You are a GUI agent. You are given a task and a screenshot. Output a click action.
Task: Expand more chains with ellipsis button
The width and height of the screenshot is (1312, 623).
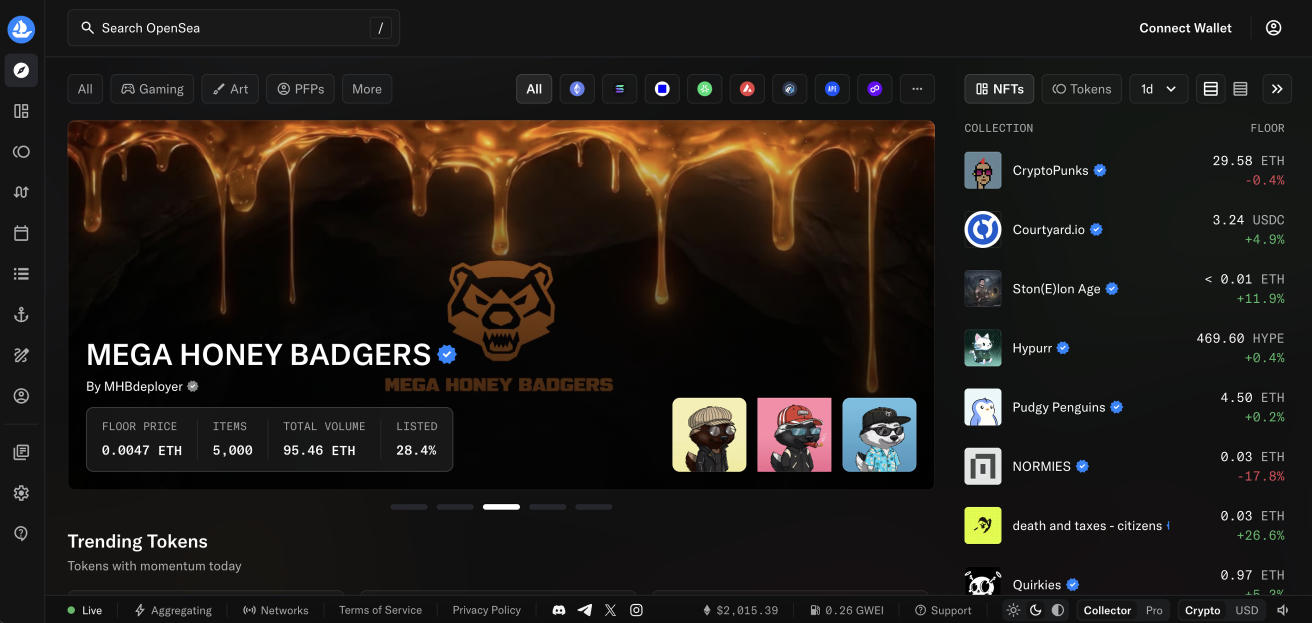[917, 89]
